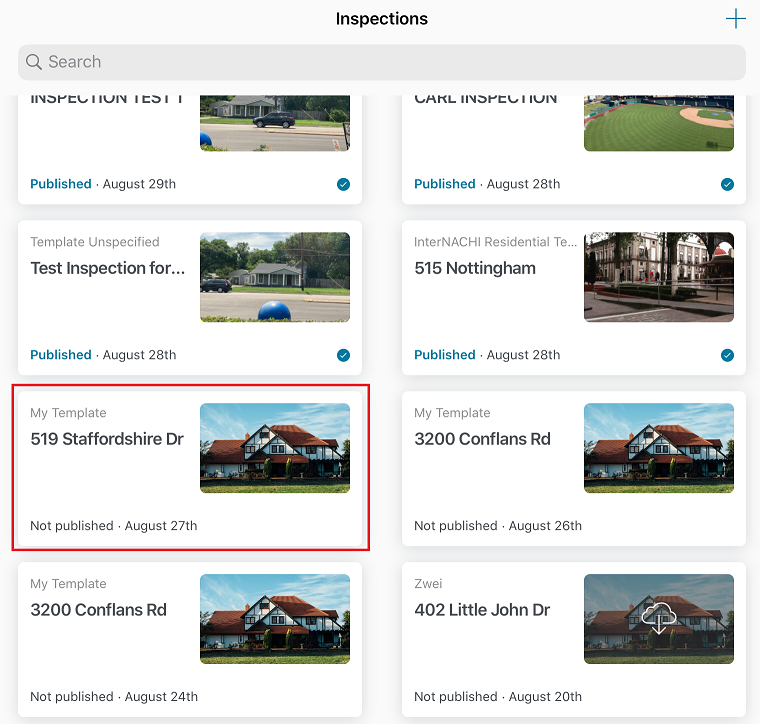The height and width of the screenshot is (724, 760).
Task: Click the 519 Staffordshire Dr house photo
Action: 275,448
